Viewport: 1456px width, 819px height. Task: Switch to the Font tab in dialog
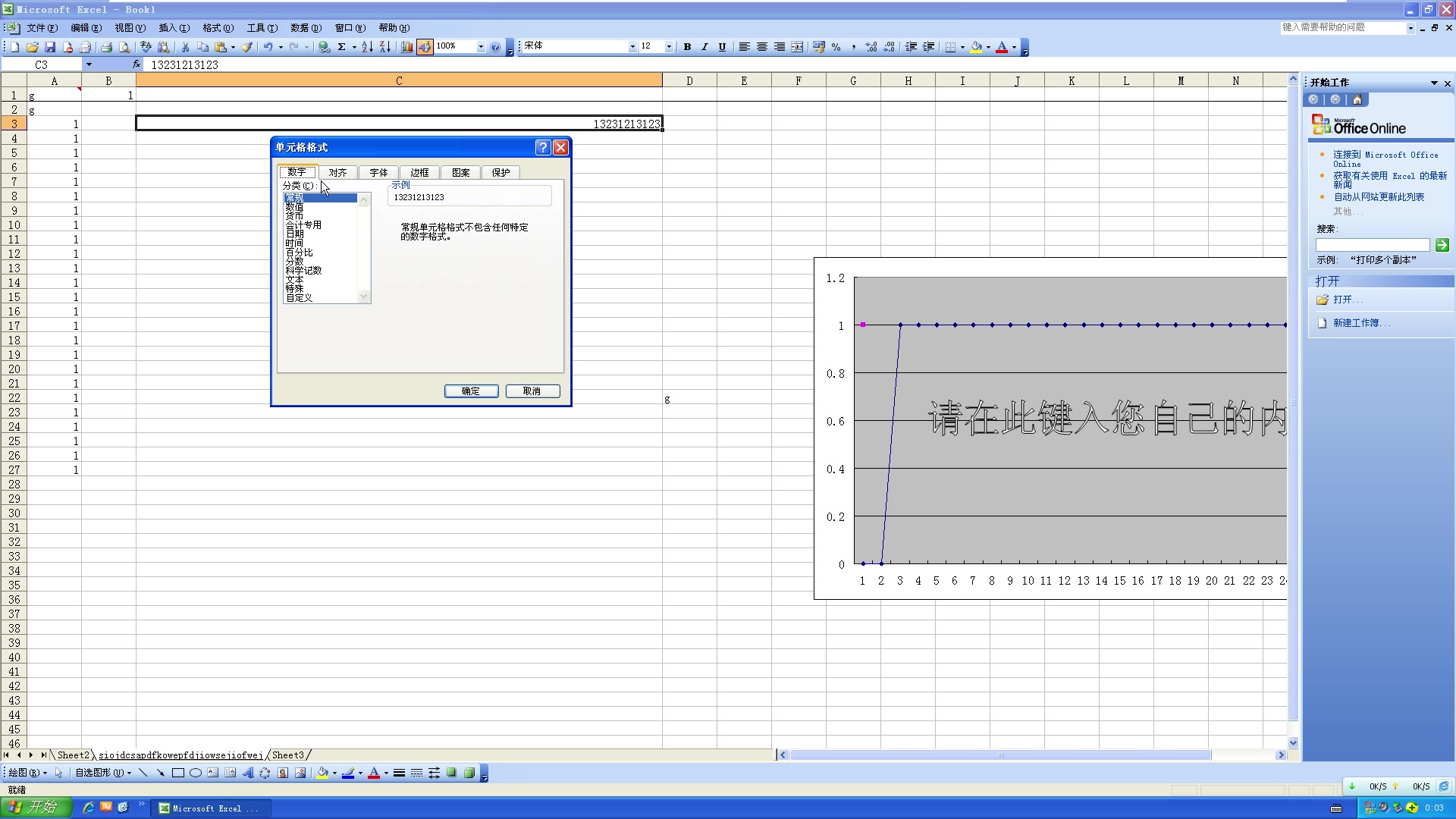(x=378, y=173)
